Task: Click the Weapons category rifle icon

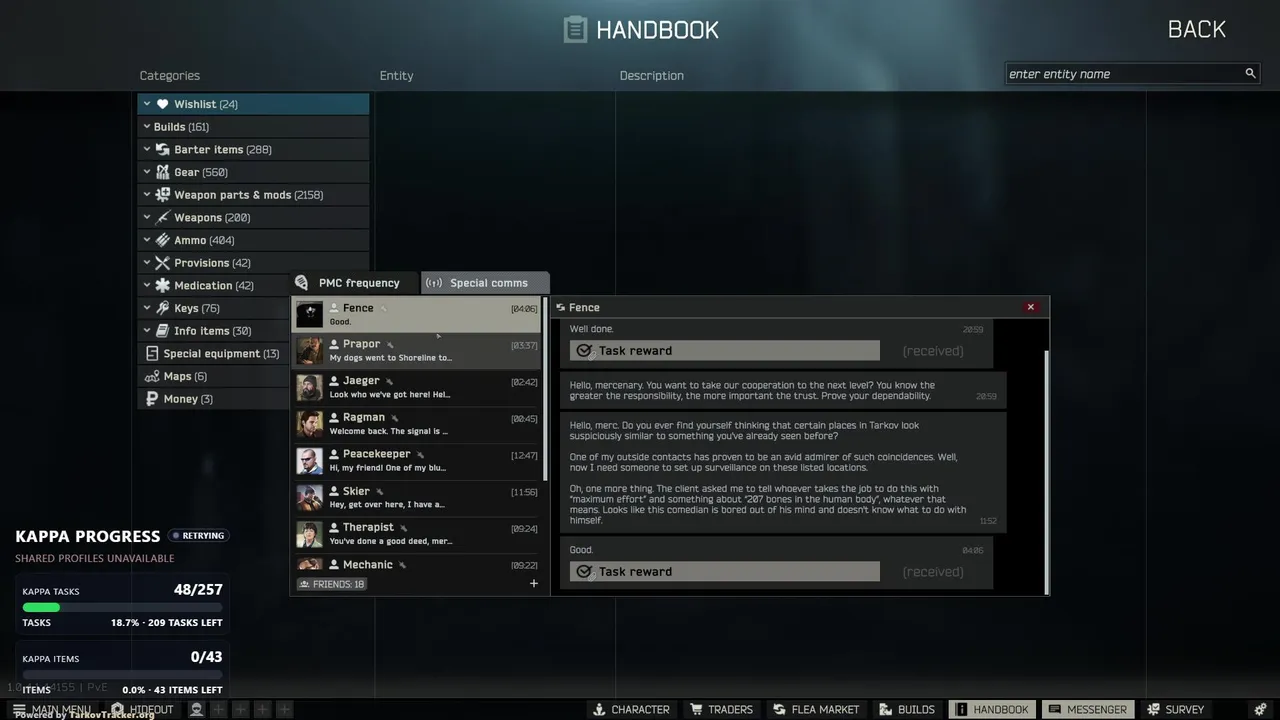Action: (163, 217)
